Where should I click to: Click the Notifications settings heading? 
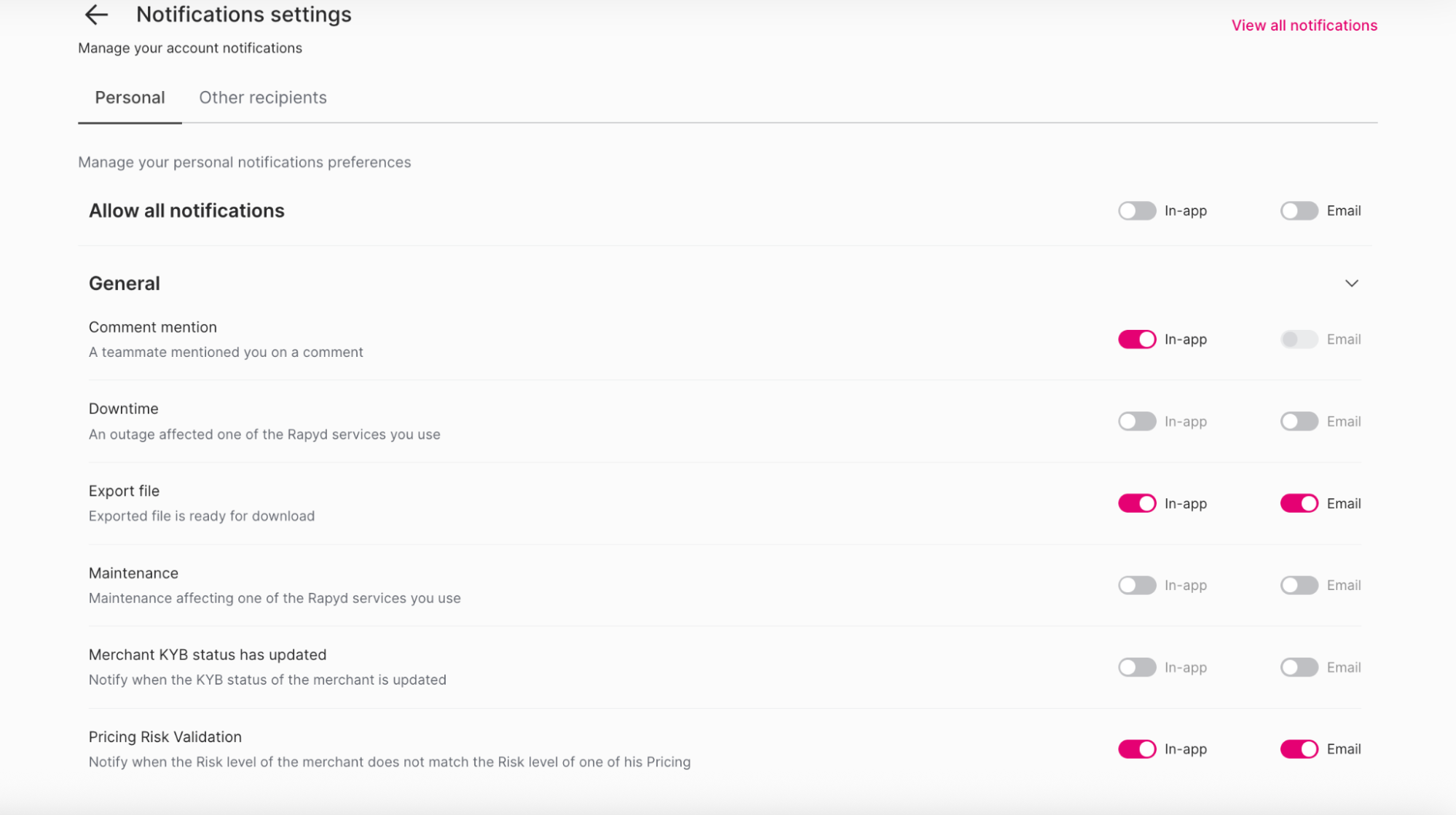[243, 14]
